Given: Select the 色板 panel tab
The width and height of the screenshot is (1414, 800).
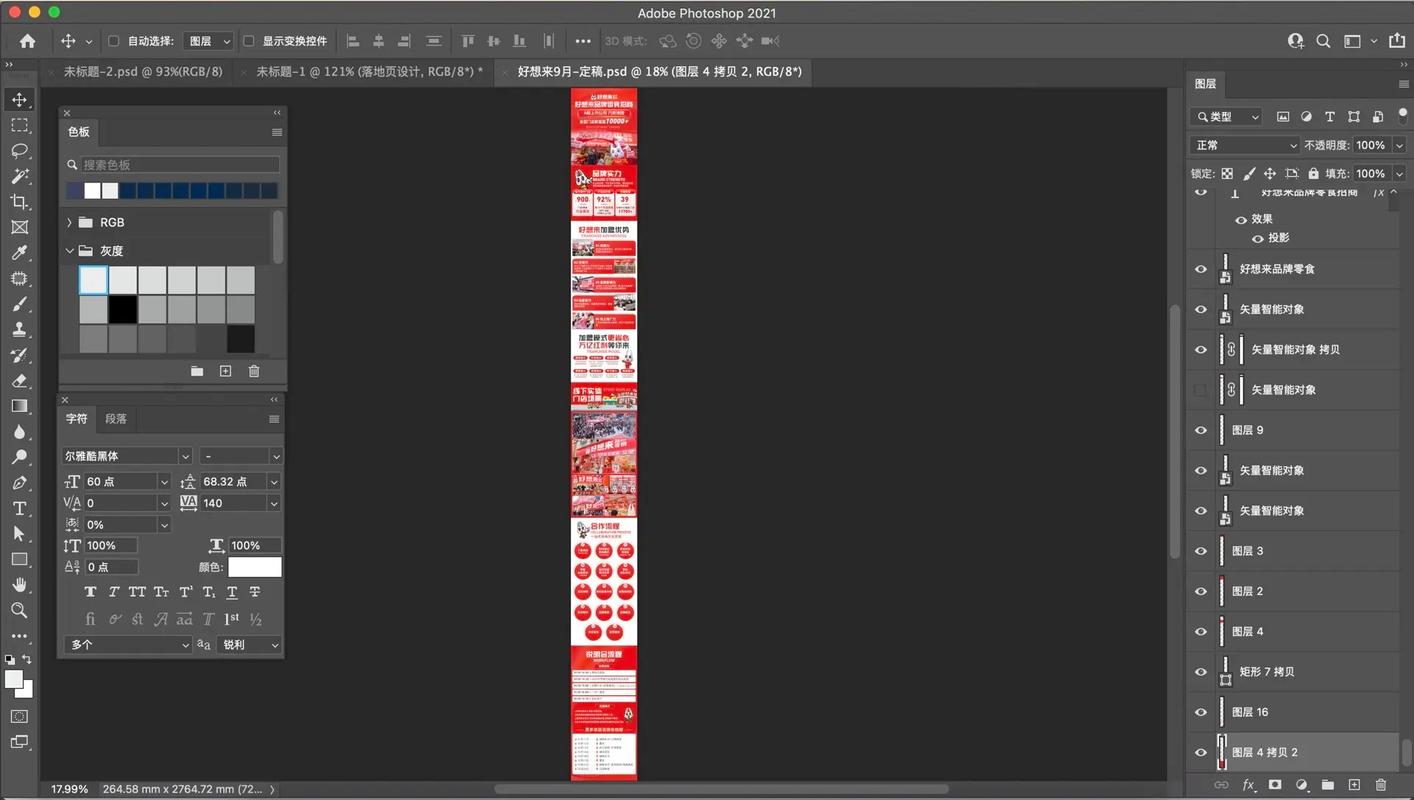Looking at the screenshot, I should [x=78, y=132].
